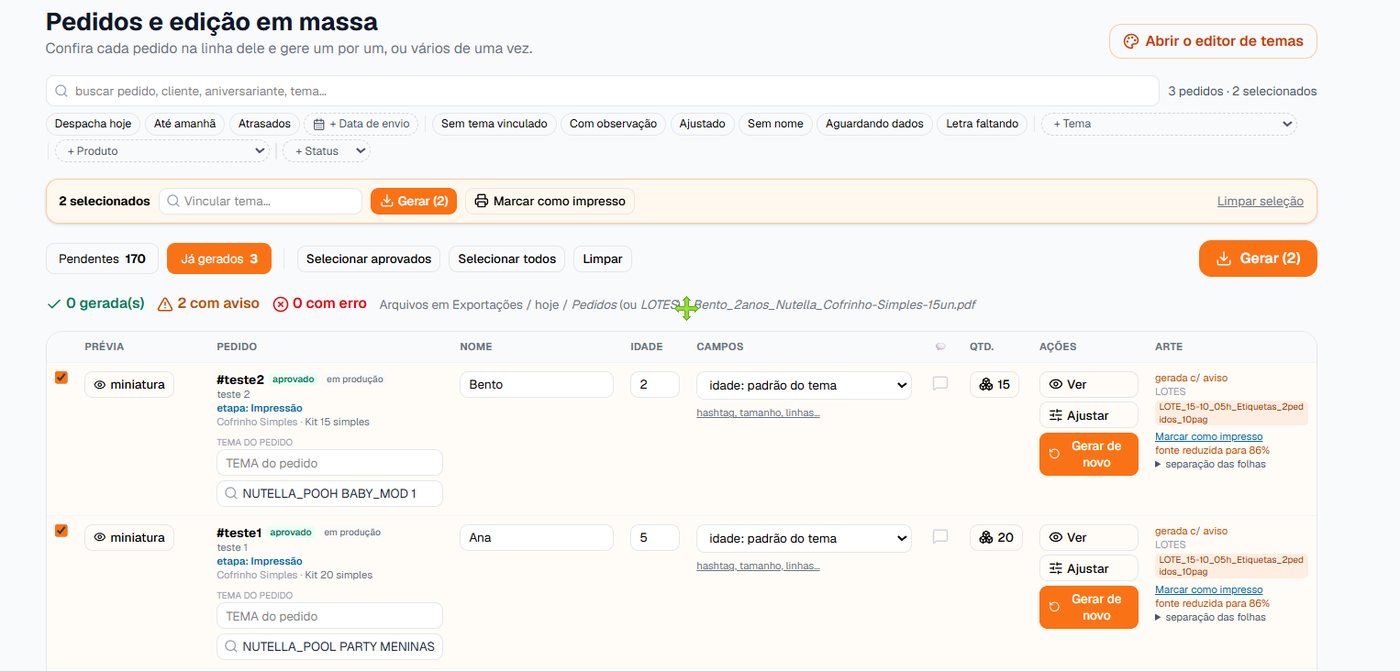Uncheck the #teste2 order checkbox

click(61, 378)
